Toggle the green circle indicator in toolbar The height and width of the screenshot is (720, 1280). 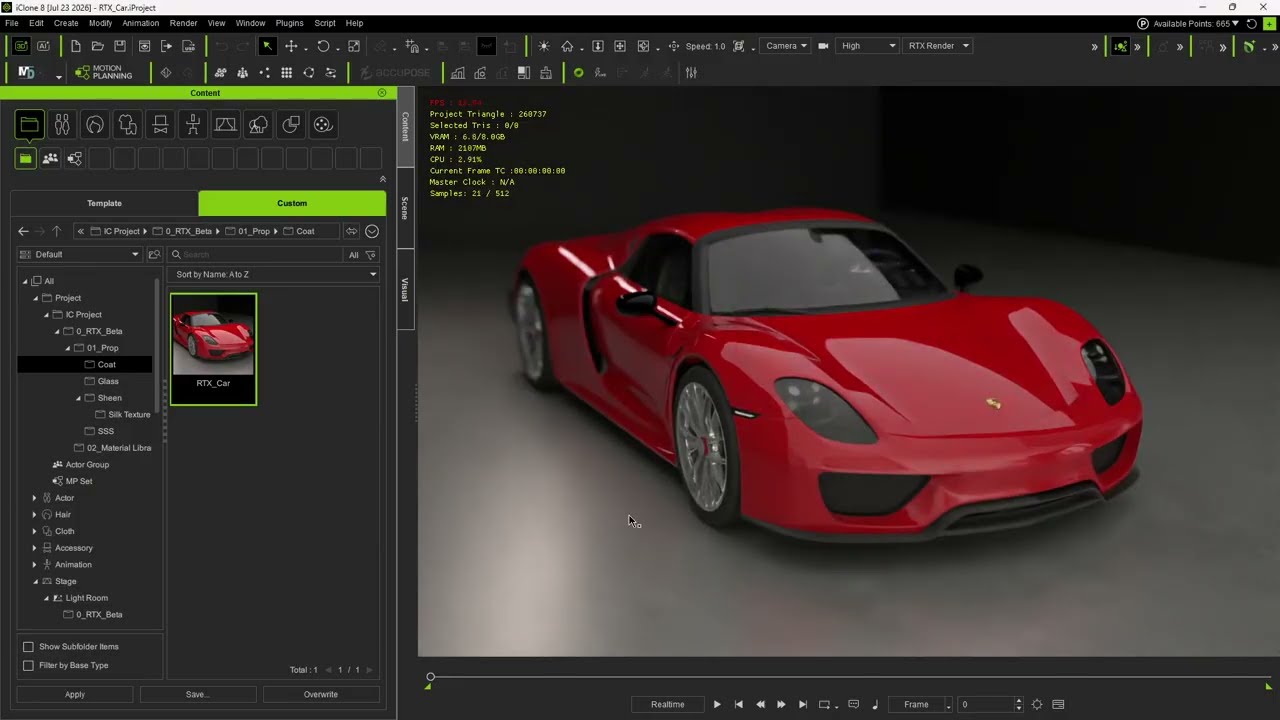(x=578, y=73)
